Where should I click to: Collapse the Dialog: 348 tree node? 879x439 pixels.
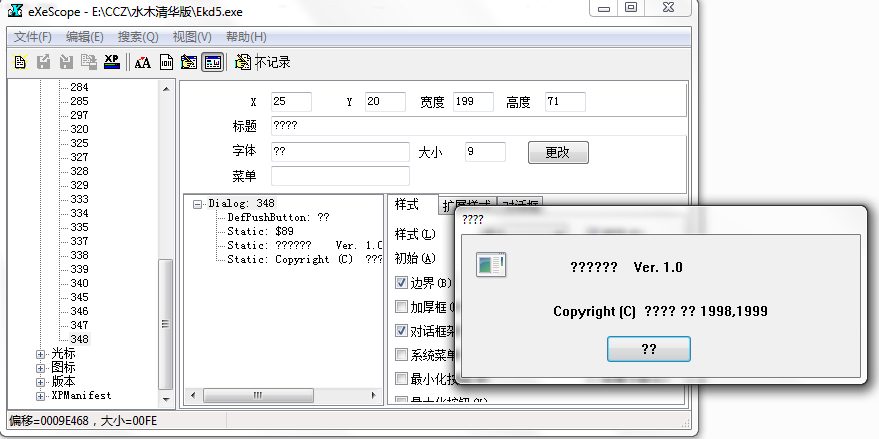tap(198, 204)
